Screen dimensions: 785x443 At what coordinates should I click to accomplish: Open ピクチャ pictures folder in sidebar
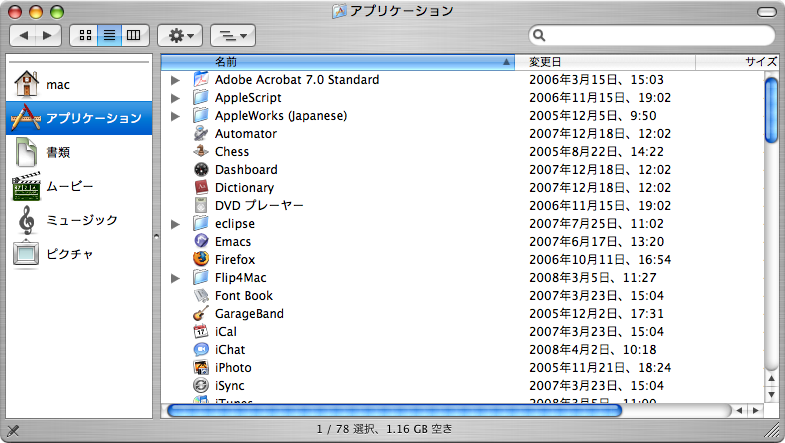79,254
